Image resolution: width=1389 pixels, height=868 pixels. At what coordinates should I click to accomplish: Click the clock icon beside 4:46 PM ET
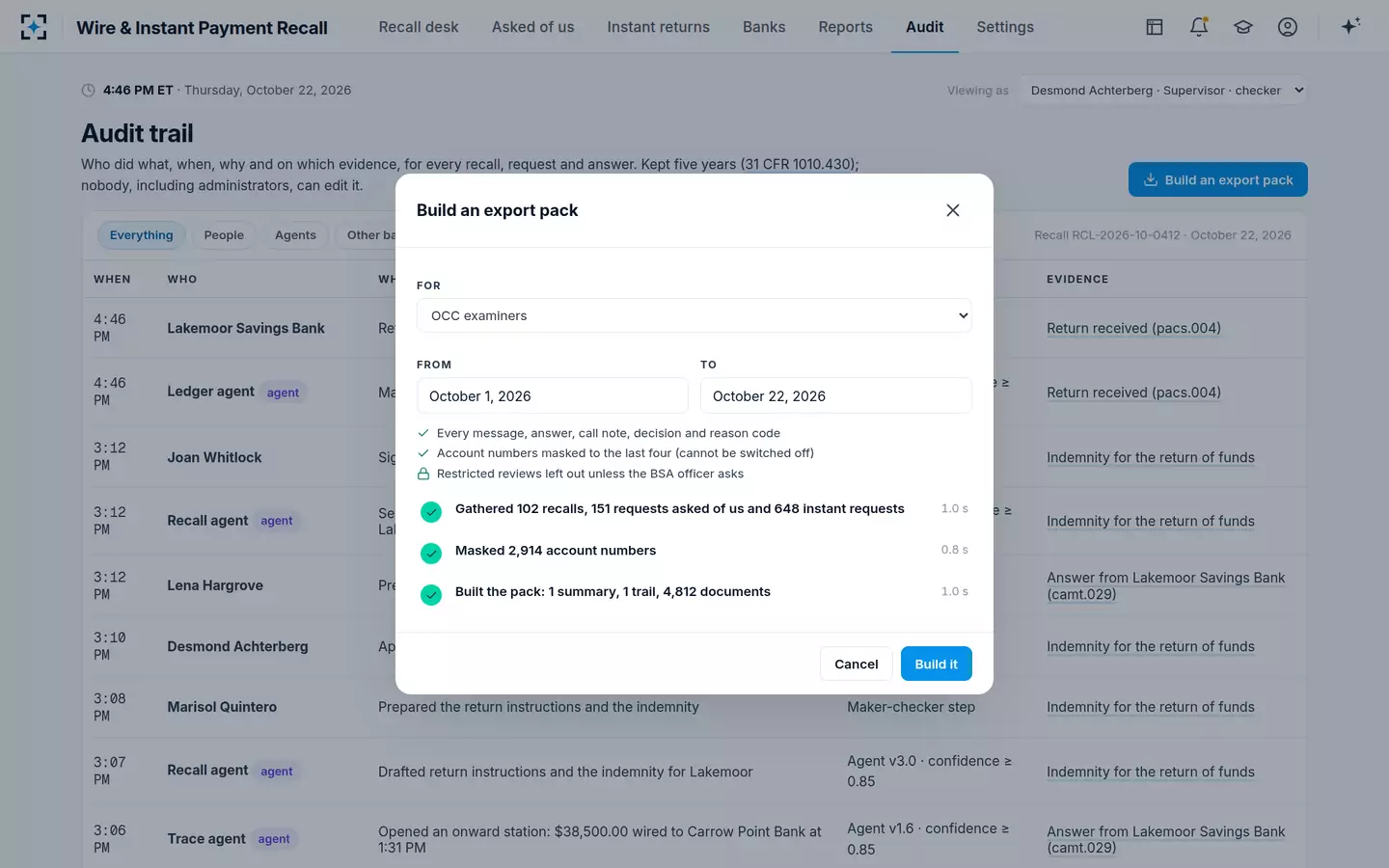(89, 91)
